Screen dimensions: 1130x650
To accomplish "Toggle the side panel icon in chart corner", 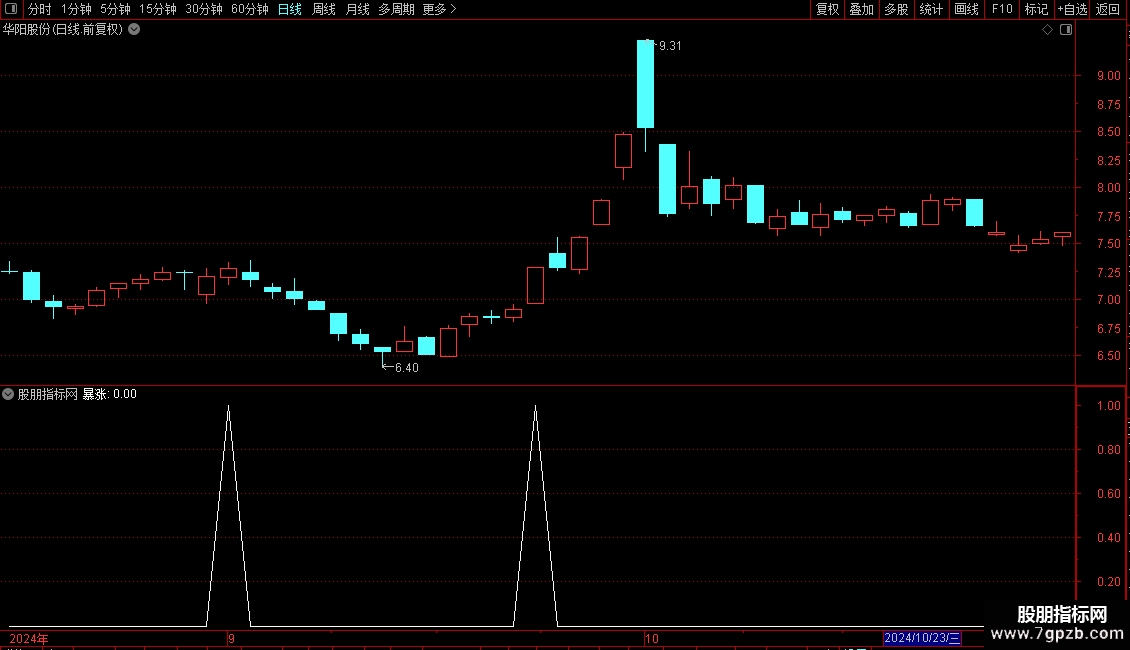I will point(1066,30).
